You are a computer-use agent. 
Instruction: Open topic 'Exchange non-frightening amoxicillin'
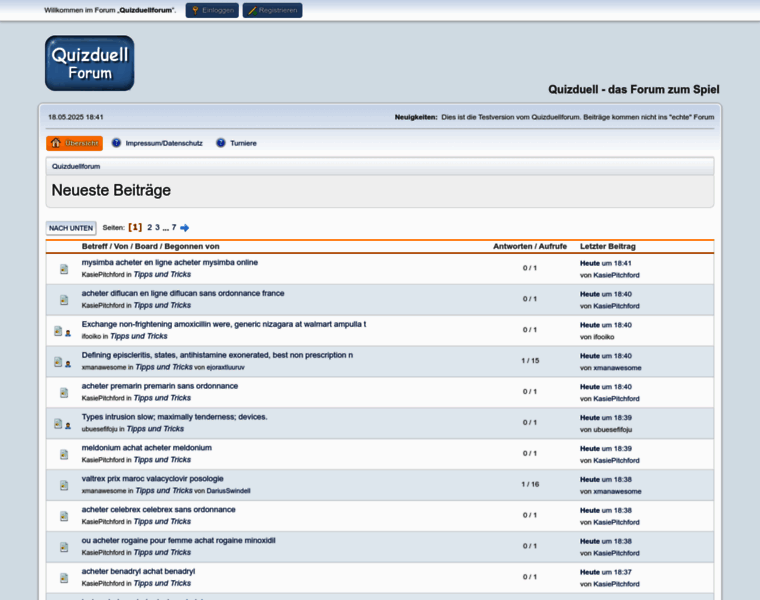click(224, 324)
